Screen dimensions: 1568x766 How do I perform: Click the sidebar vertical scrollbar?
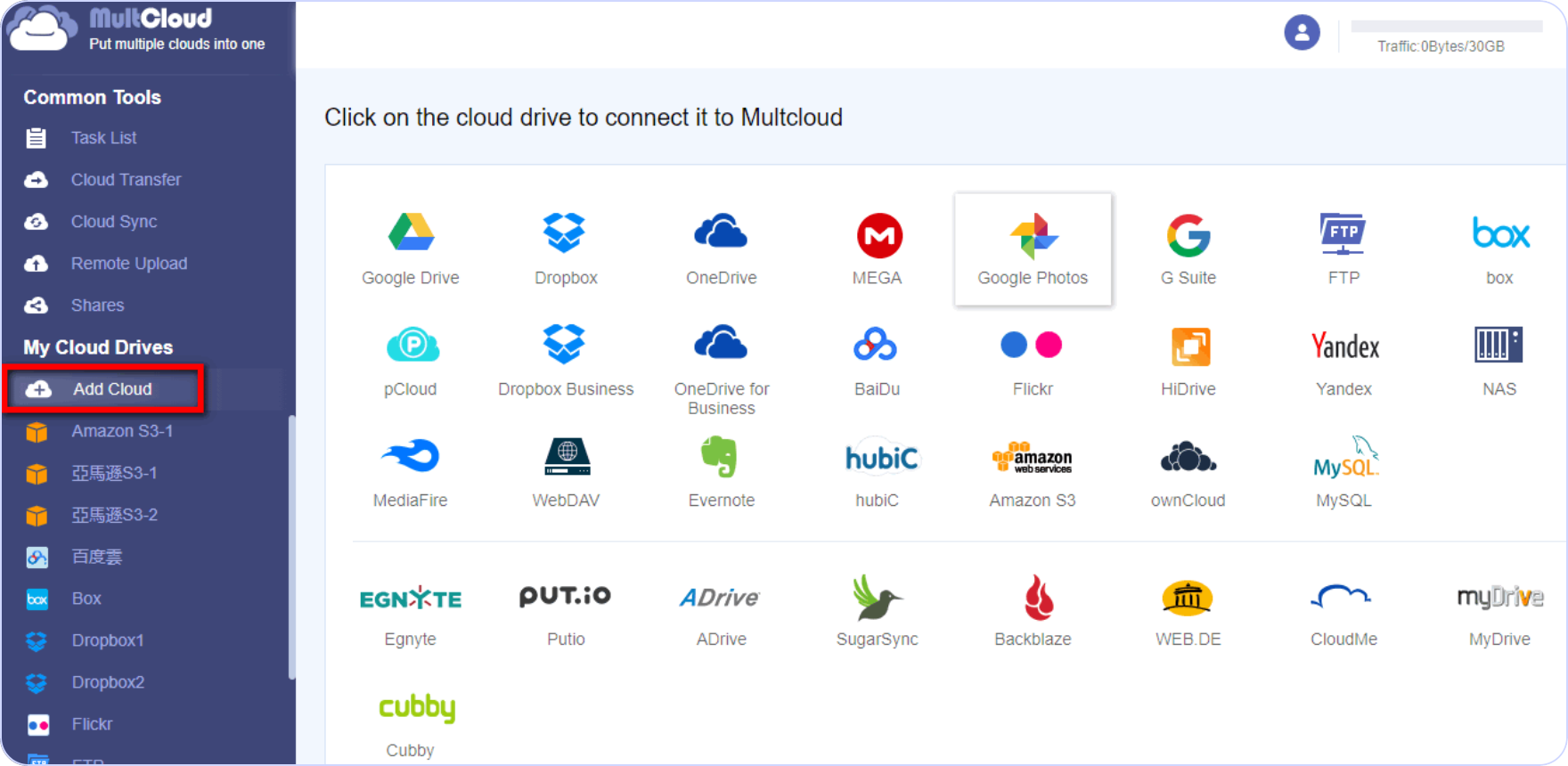(291, 548)
